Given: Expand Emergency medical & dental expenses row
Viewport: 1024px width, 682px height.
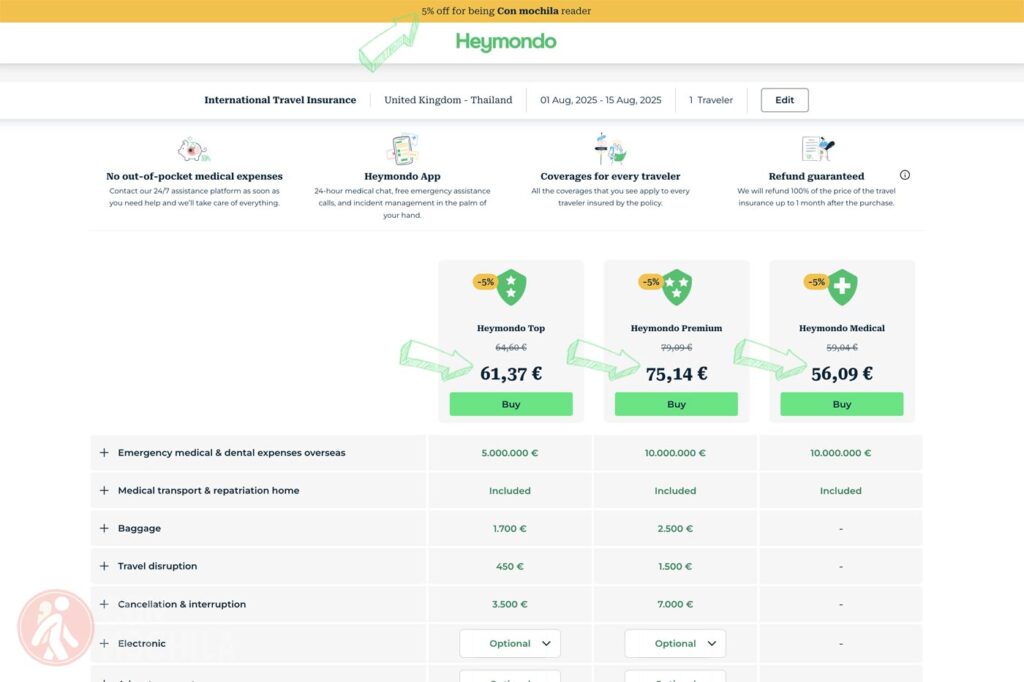Looking at the screenshot, I should click(x=104, y=453).
